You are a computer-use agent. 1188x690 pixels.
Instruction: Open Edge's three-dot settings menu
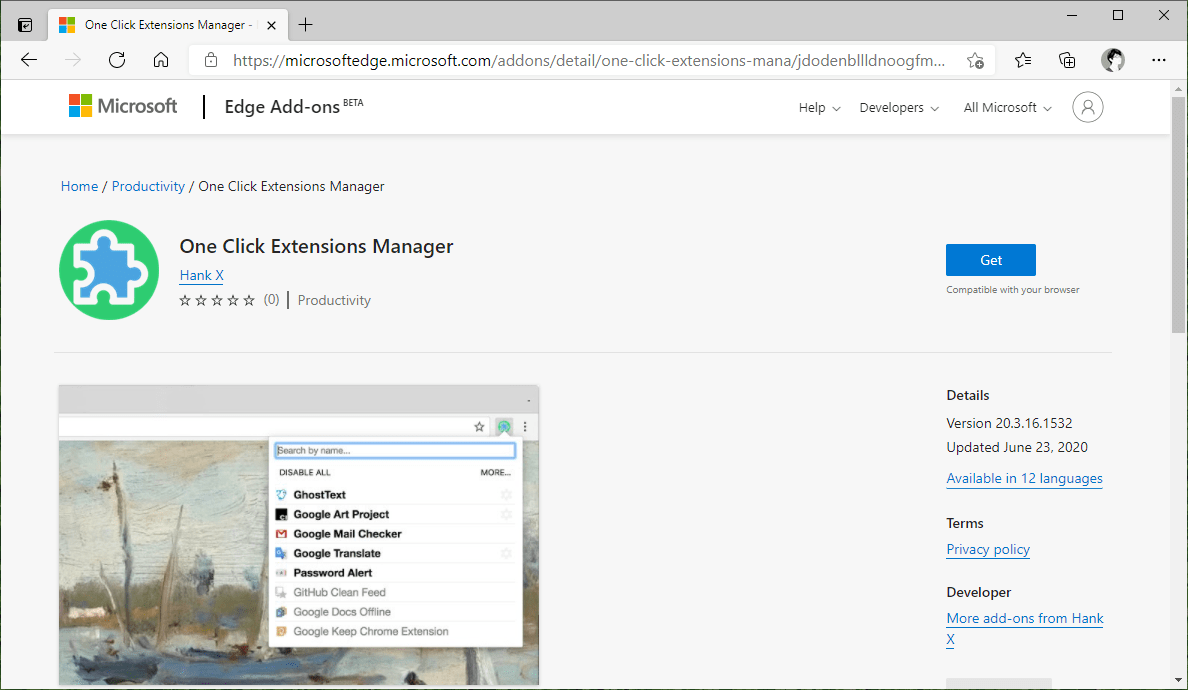point(1158,59)
